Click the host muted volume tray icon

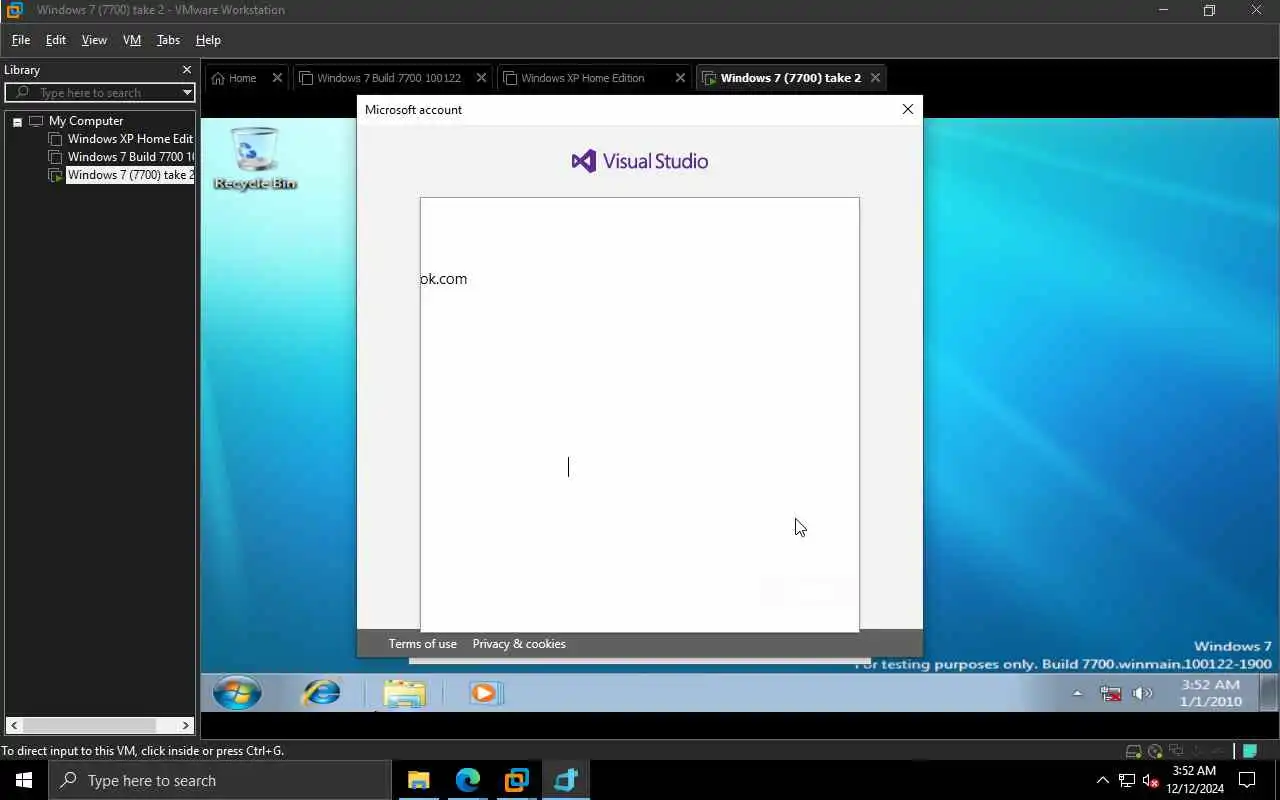[1151, 780]
